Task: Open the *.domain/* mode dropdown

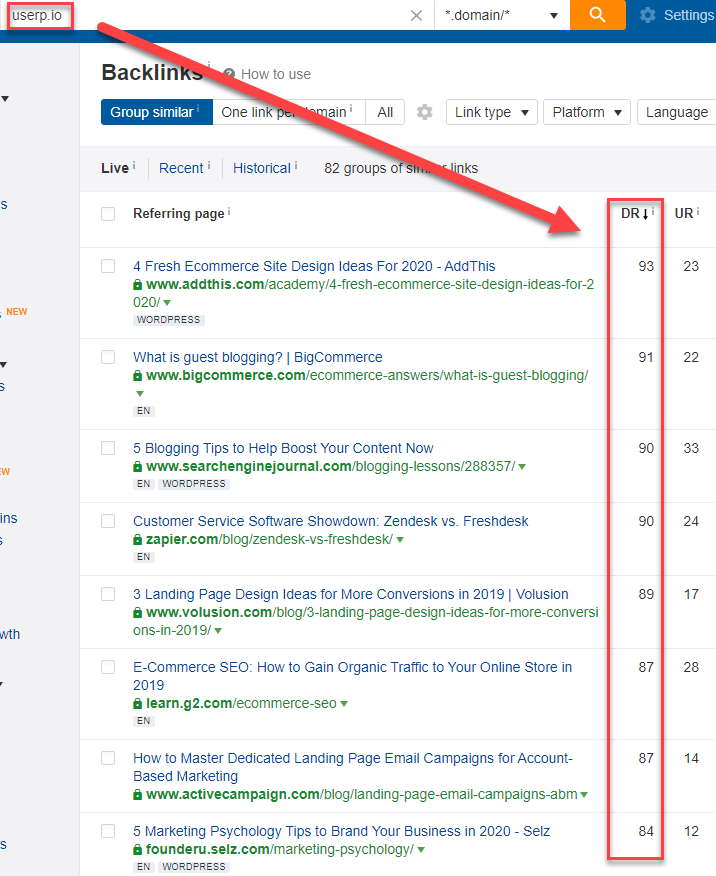Action: click(502, 15)
